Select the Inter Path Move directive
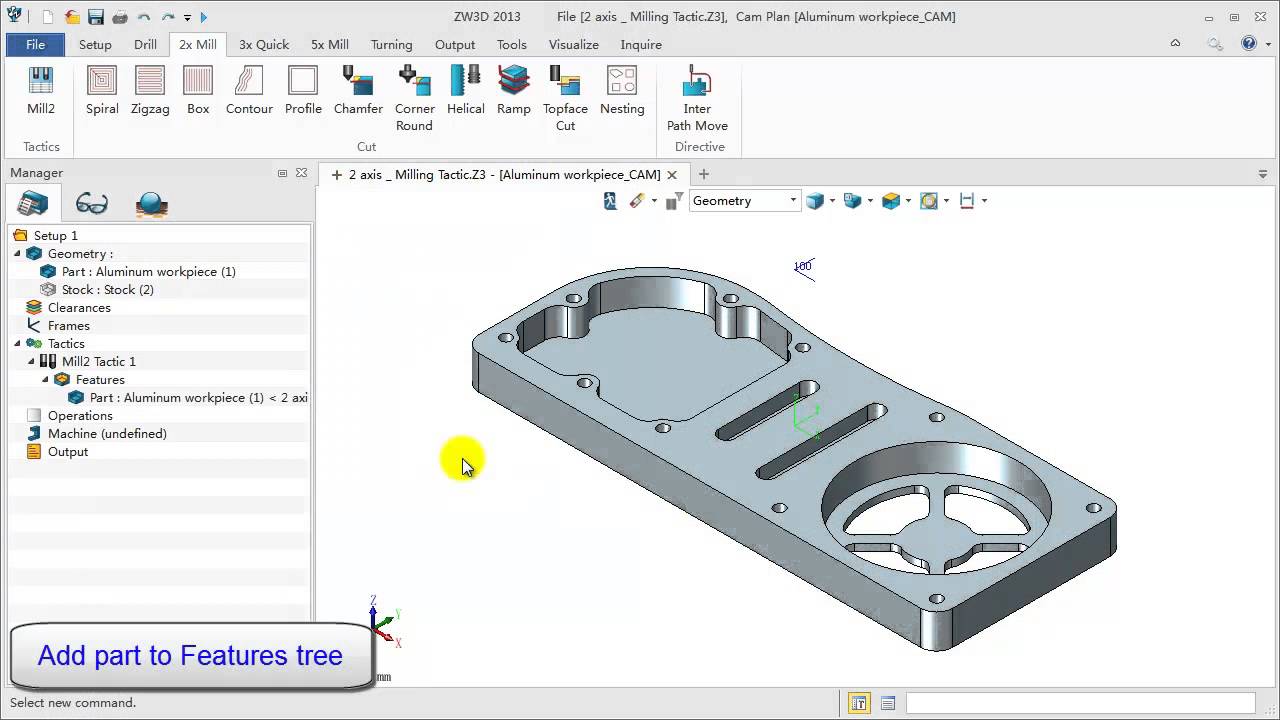This screenshot has height=720, width=1280. pyautogui.click(x=697, y=98)
